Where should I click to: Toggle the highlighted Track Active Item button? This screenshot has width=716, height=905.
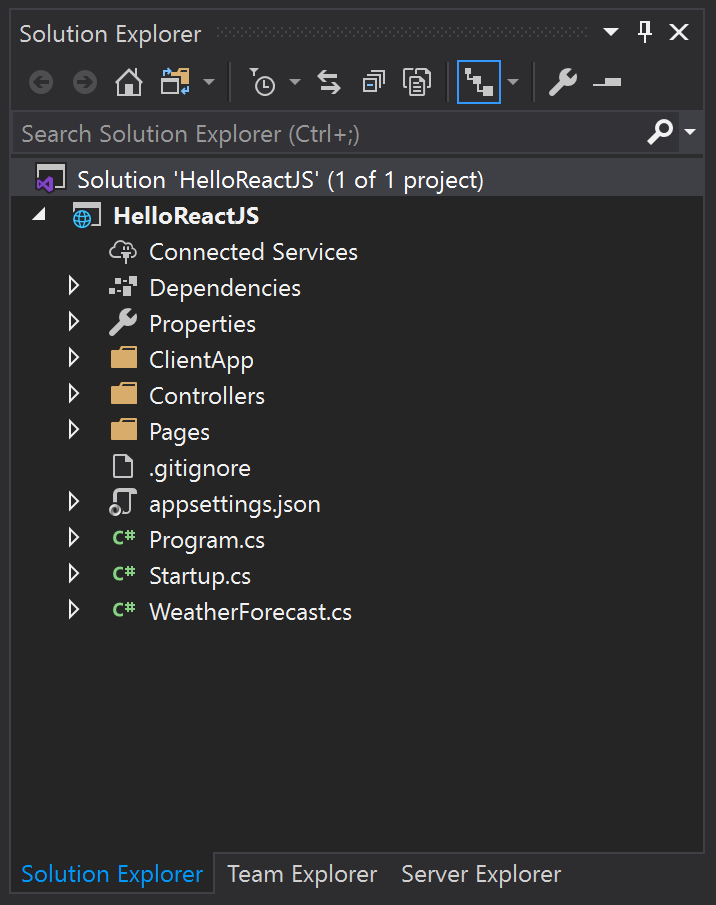pyautogui.click(x=478, y=82)
